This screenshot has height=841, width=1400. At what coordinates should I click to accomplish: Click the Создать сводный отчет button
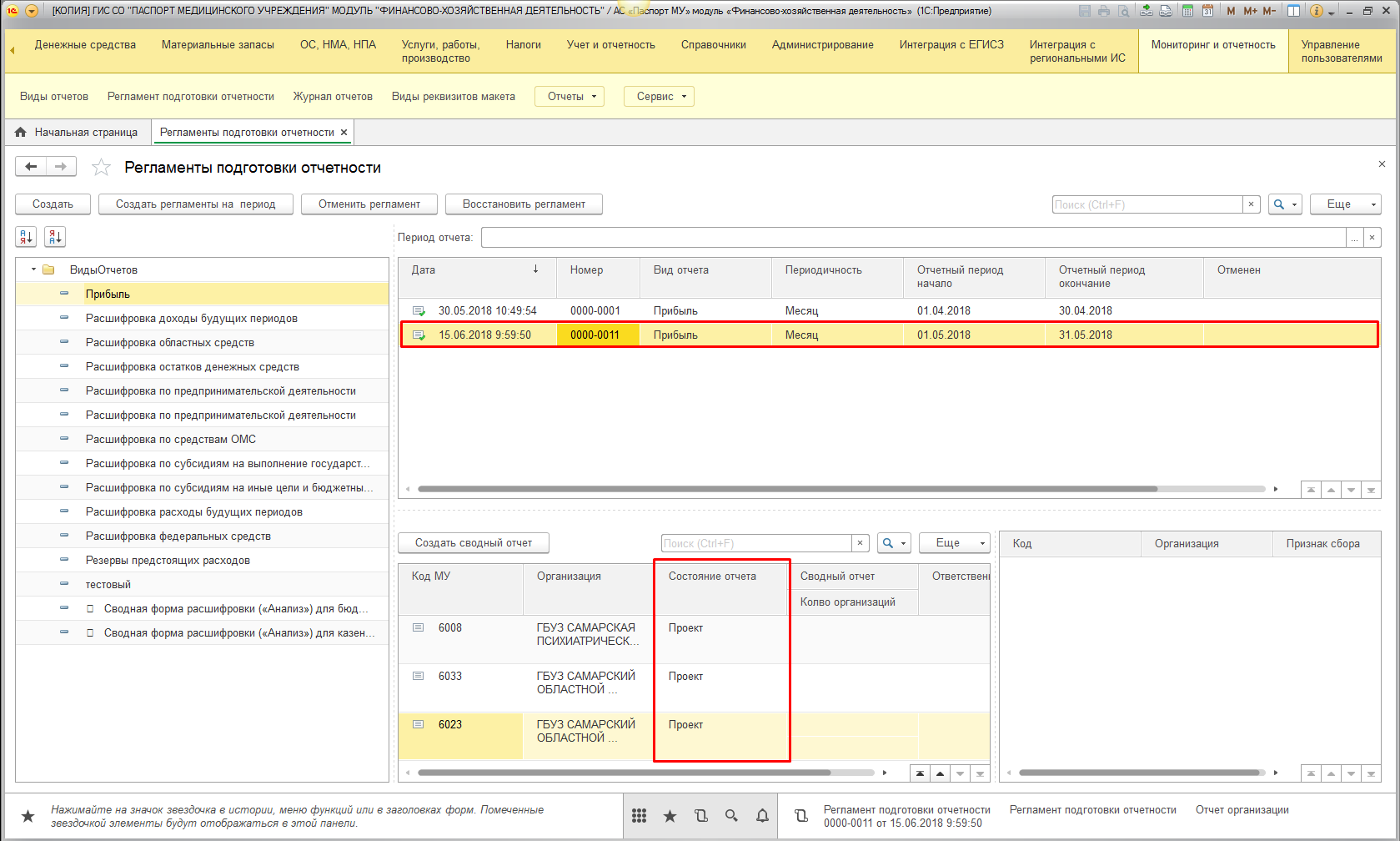click(x=473, y=543)
